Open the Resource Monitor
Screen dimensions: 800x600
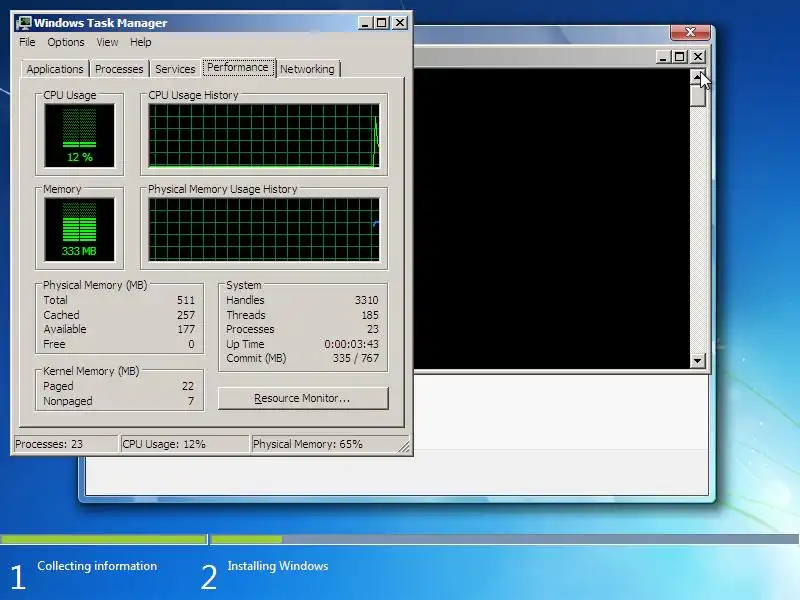pos(303,398)
